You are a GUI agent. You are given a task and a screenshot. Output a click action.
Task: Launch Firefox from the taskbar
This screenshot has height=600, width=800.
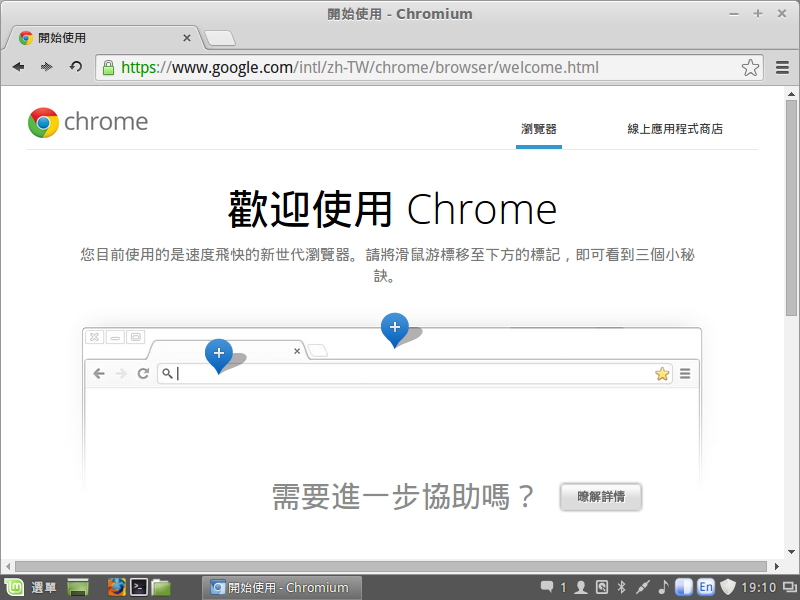(116, 588)
